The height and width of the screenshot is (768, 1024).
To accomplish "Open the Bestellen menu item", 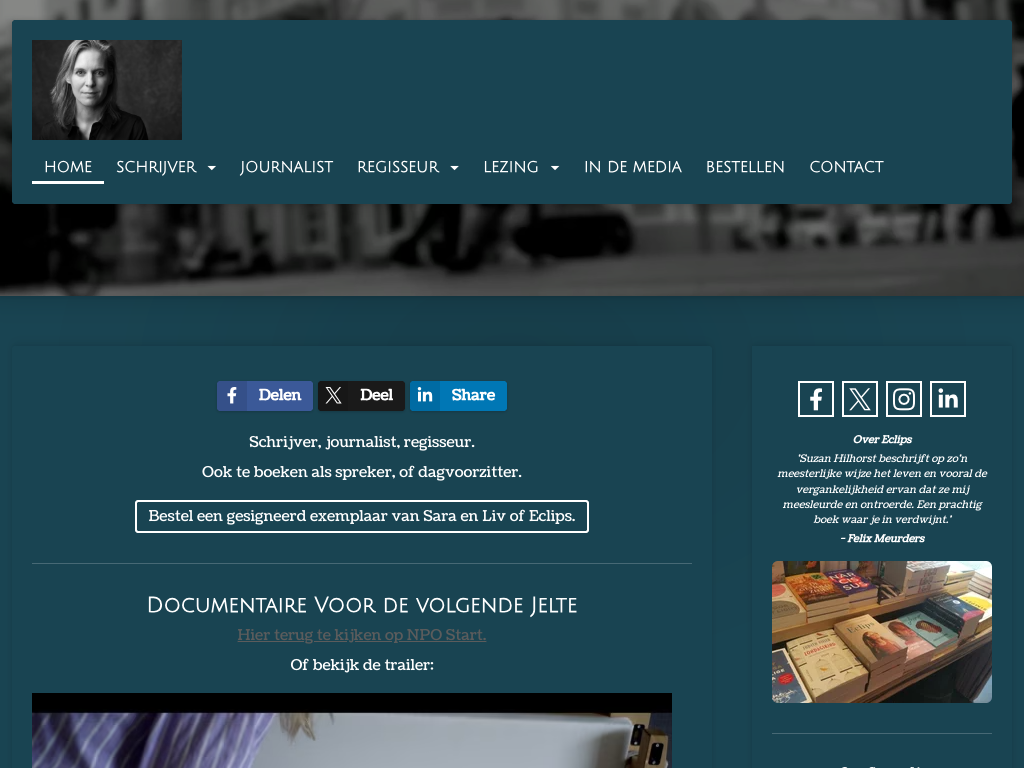I will point(745,168).
